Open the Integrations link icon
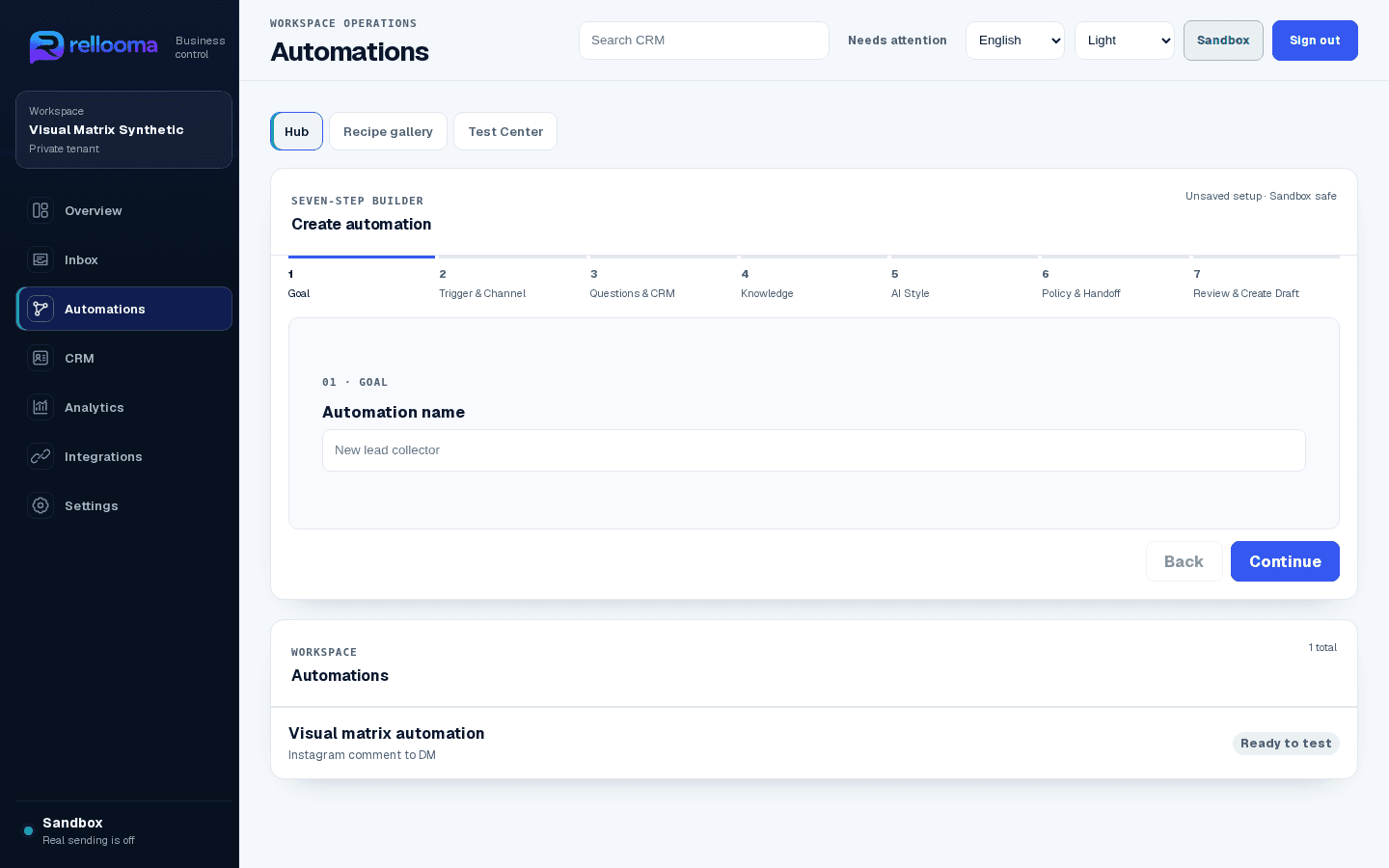 tap(41, 456)
